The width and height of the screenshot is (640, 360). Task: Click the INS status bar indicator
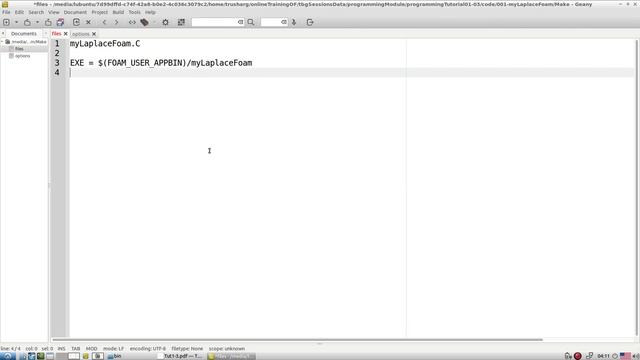[x=61, y=349]
